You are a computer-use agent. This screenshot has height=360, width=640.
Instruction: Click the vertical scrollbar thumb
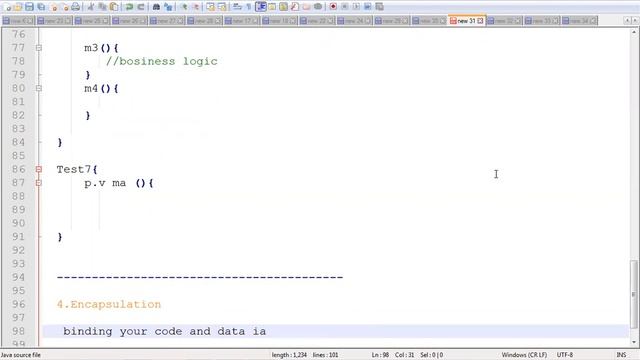(634, 293)
